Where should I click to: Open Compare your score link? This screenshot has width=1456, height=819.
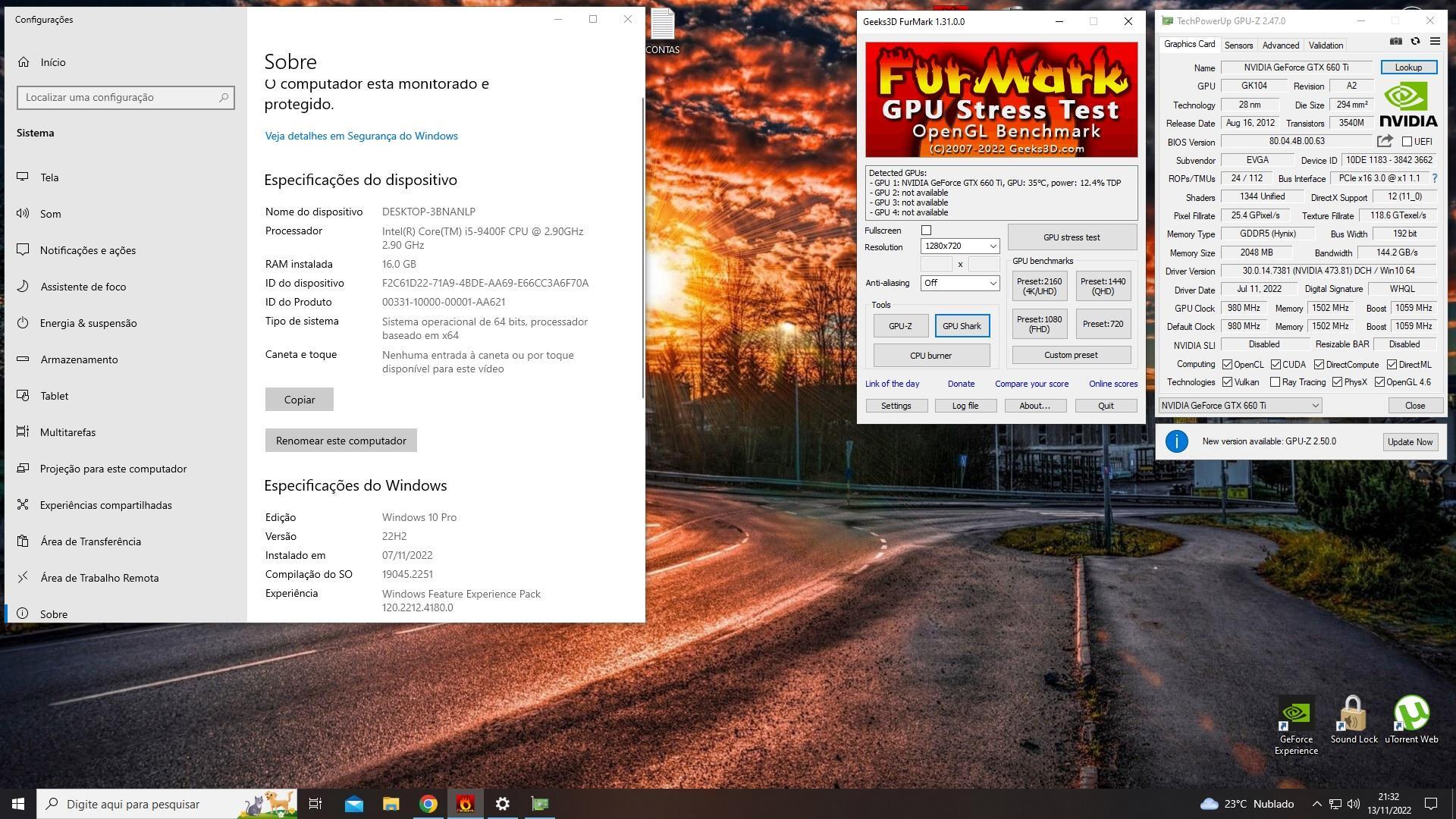1031,384
